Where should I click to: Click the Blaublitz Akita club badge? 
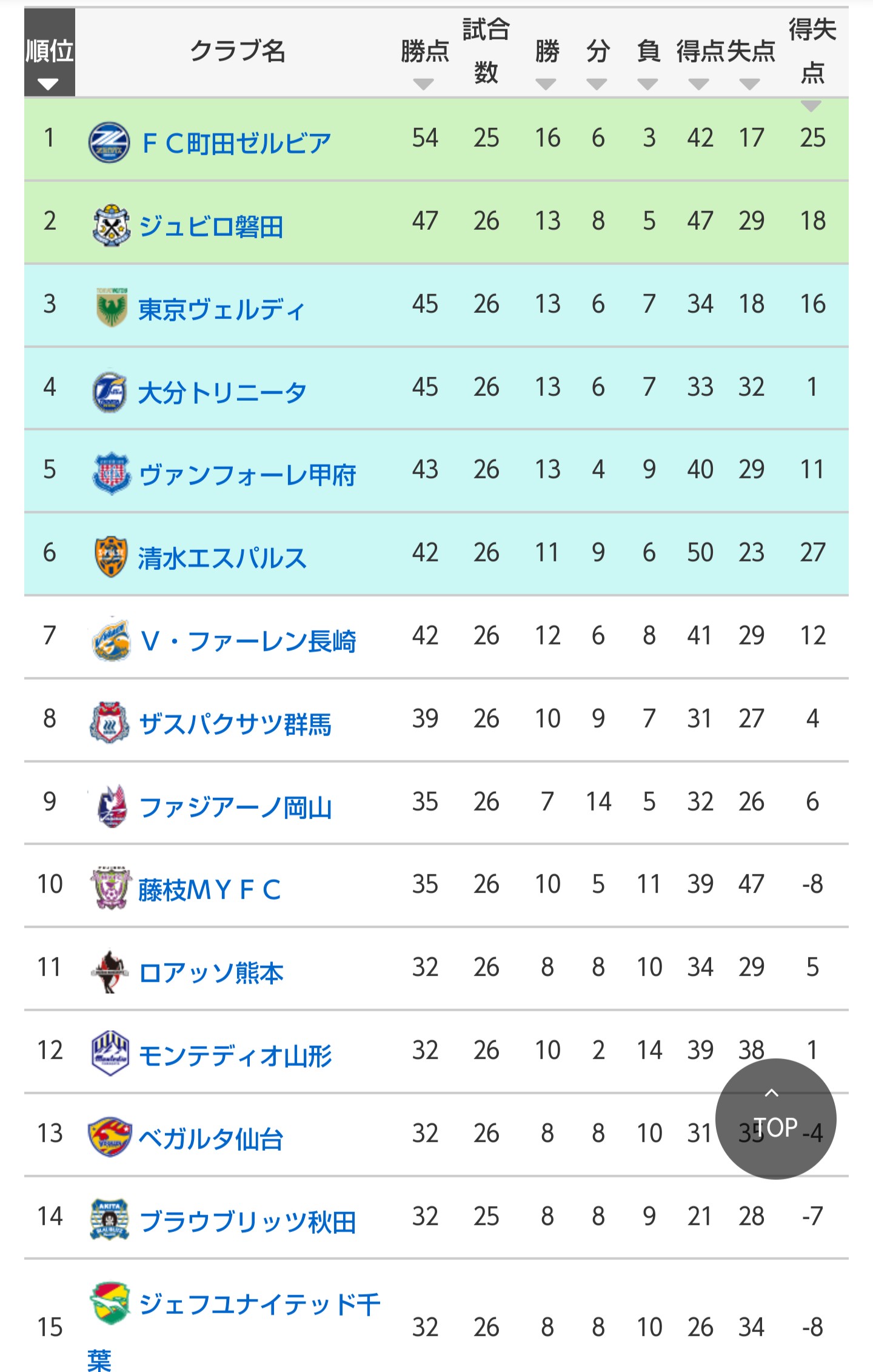(x=110, y=1220)
